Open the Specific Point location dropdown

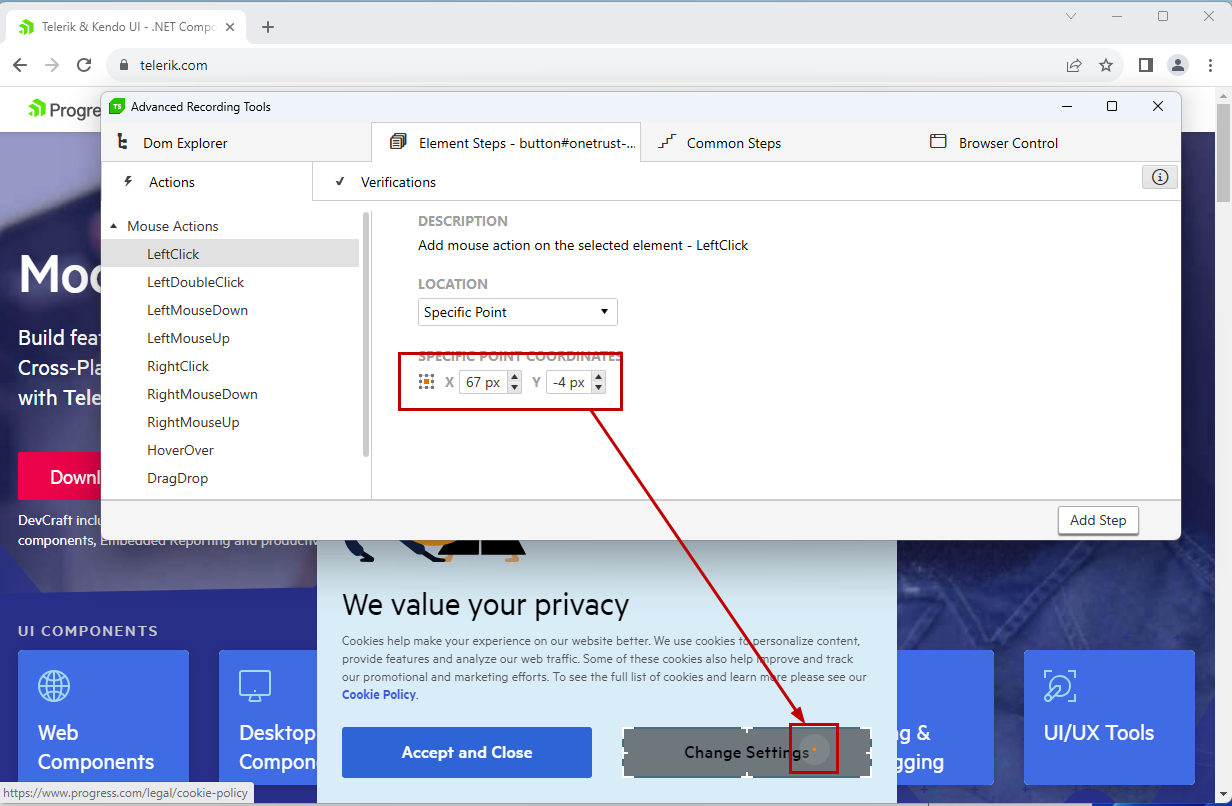coord(518,312)
